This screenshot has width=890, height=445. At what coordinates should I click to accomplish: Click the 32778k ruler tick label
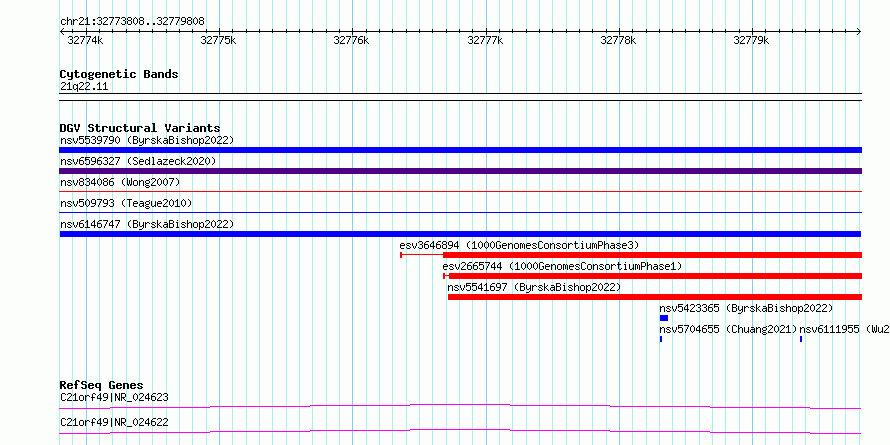618,40
